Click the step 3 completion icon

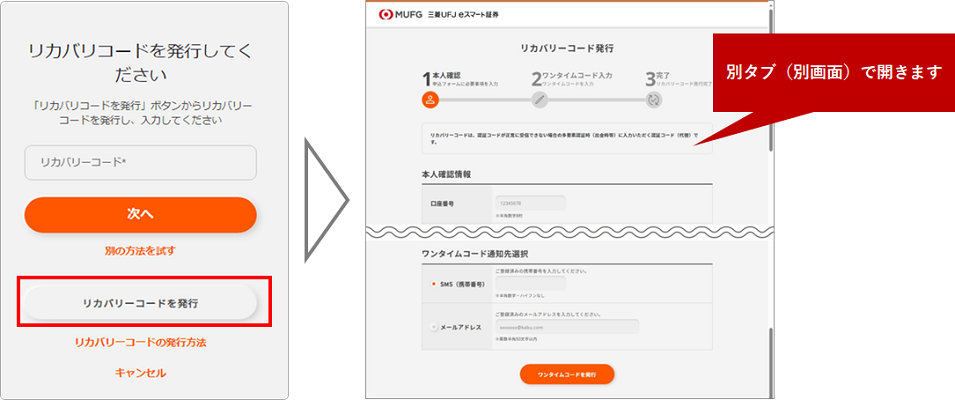pyautogui.click(x=654, y=99)
